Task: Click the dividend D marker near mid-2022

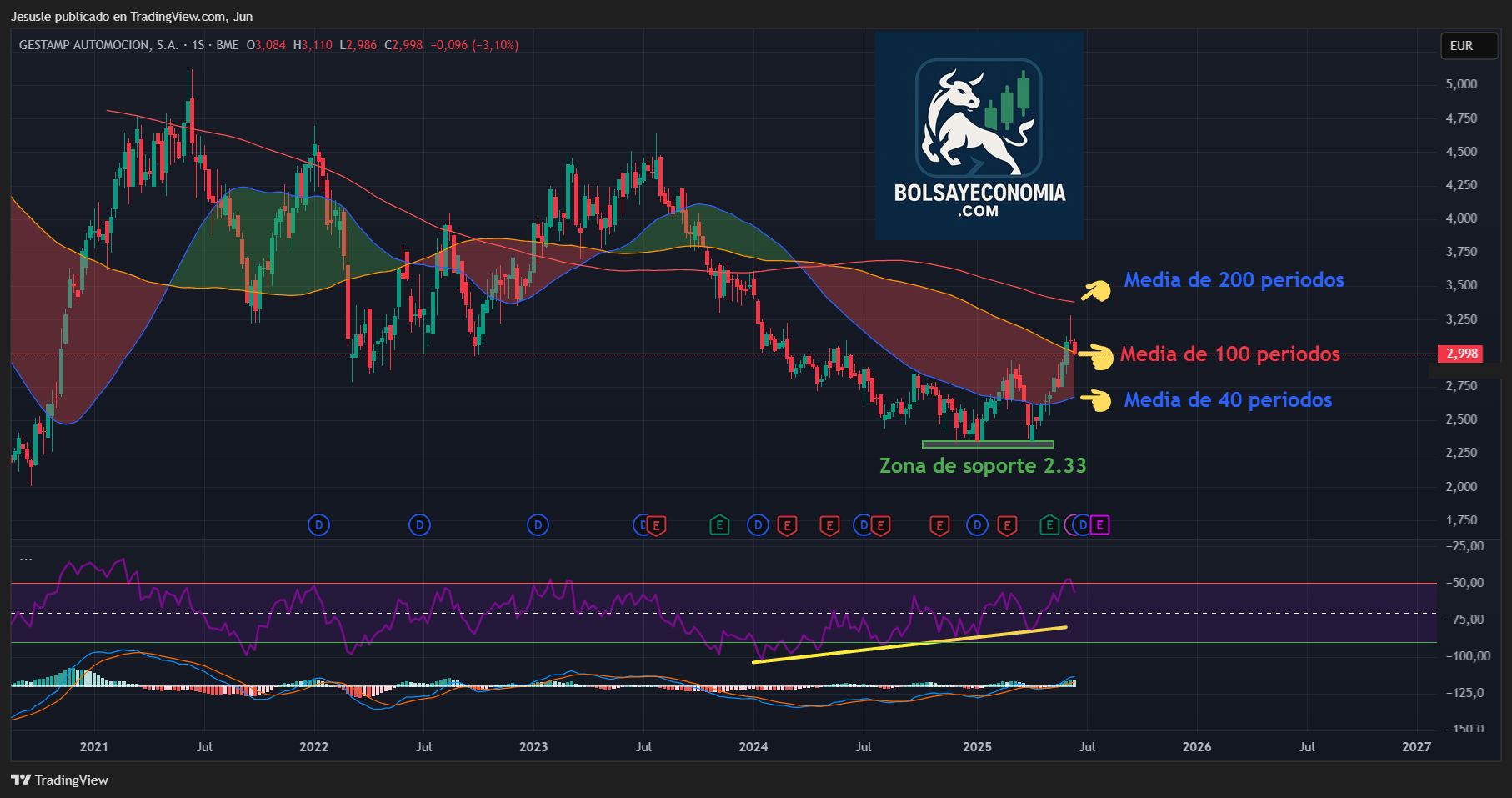Action: point(419,525)
